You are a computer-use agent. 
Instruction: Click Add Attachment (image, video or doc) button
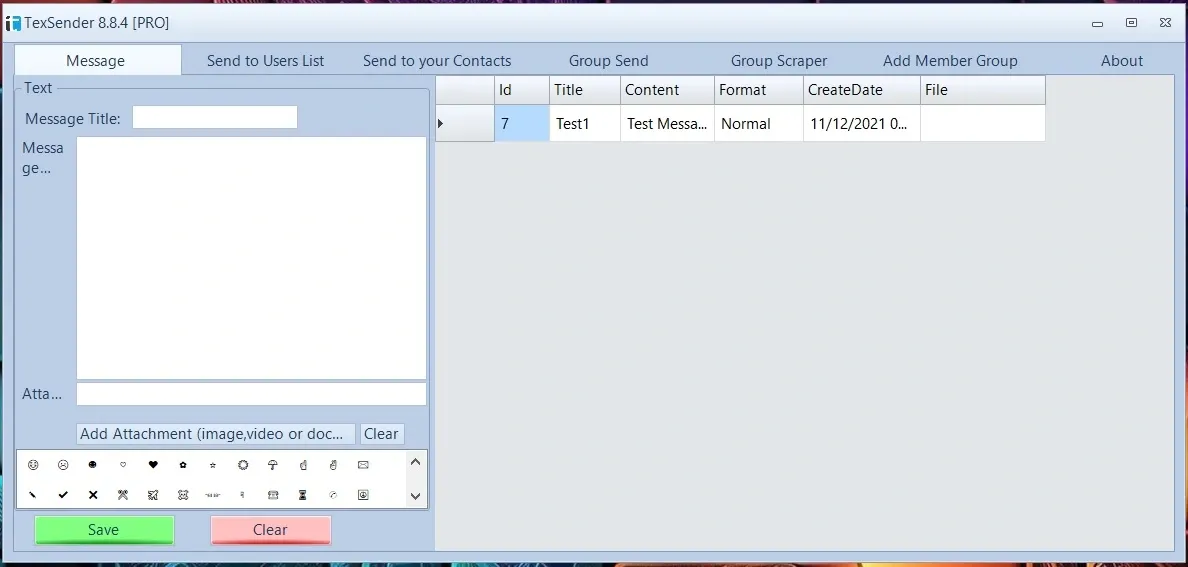(x=216, y=434)
